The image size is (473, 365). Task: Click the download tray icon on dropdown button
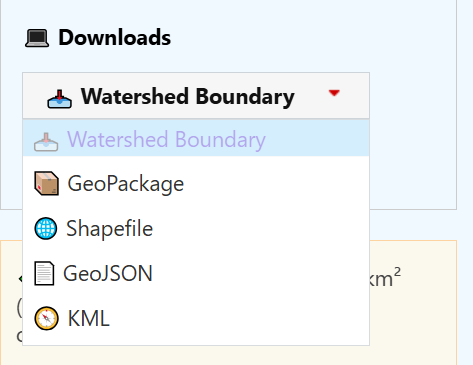[59, 99]
